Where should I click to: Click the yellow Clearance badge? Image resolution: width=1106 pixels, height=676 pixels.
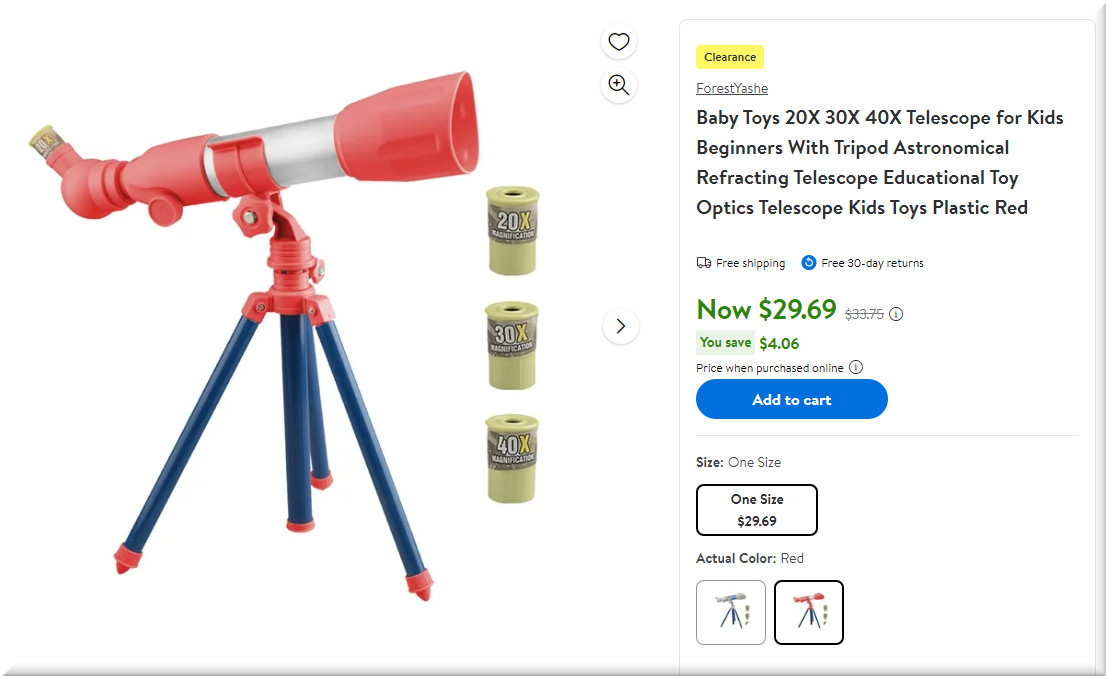(x=730, y=57)
